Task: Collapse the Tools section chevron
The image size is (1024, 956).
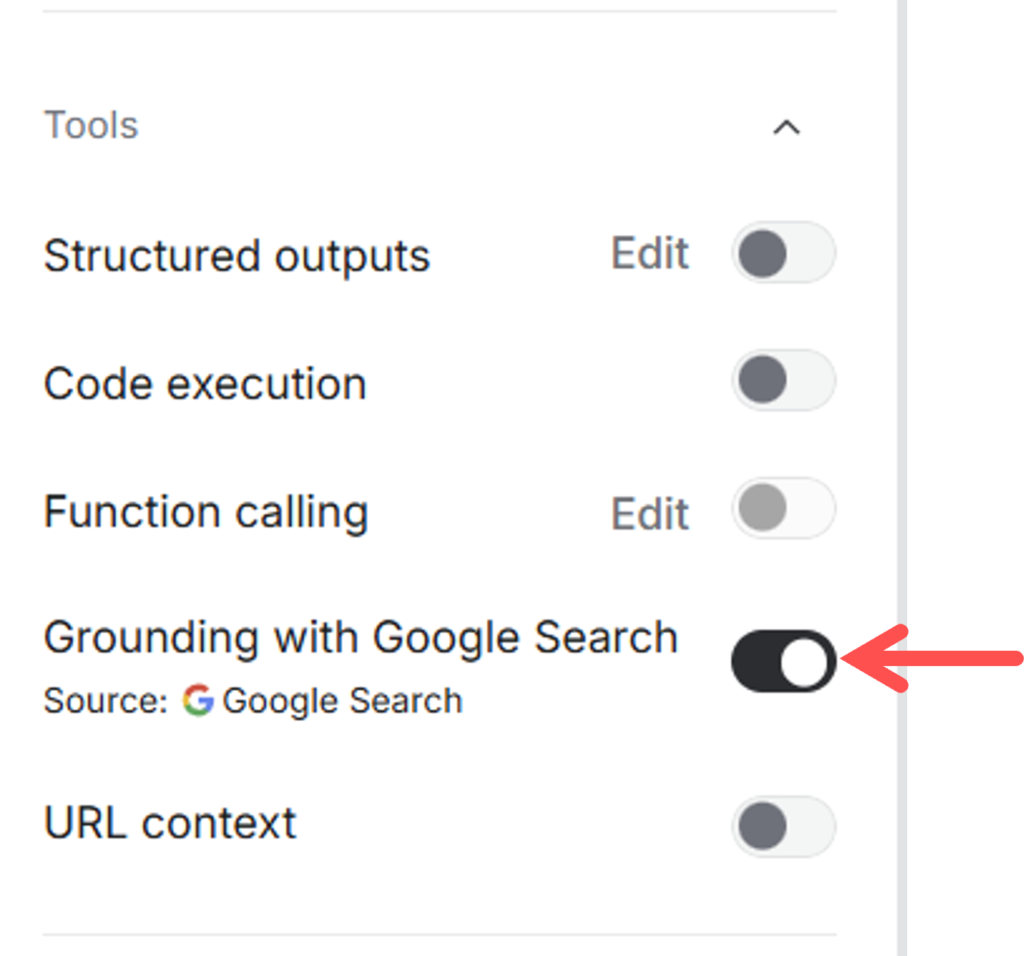Action: 787,127
